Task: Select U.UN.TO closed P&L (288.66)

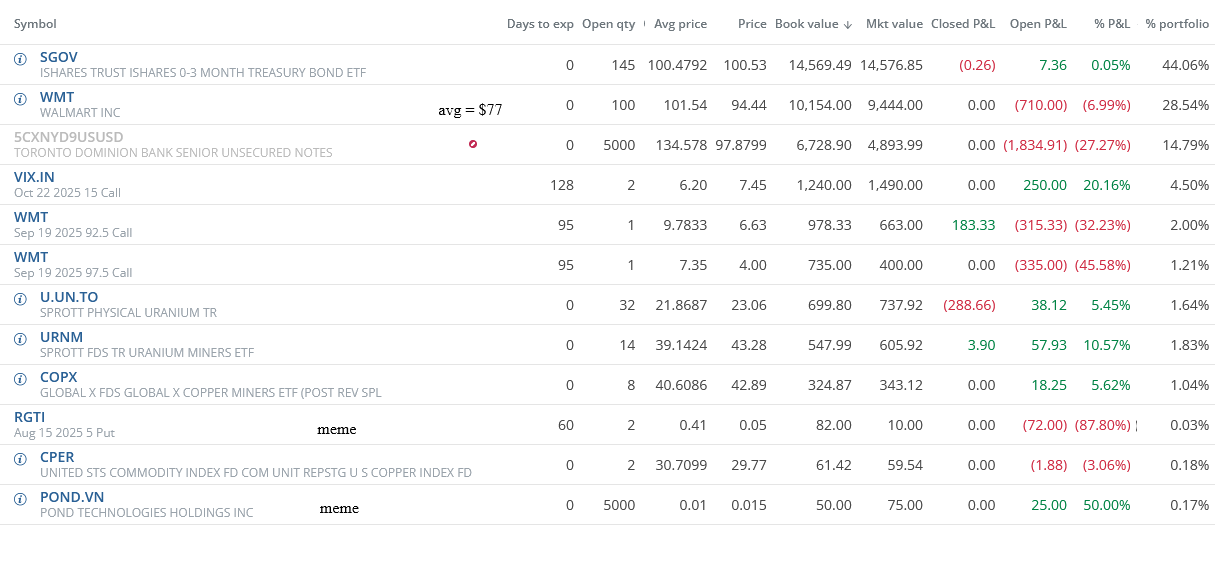Action: tap(969, 305)
